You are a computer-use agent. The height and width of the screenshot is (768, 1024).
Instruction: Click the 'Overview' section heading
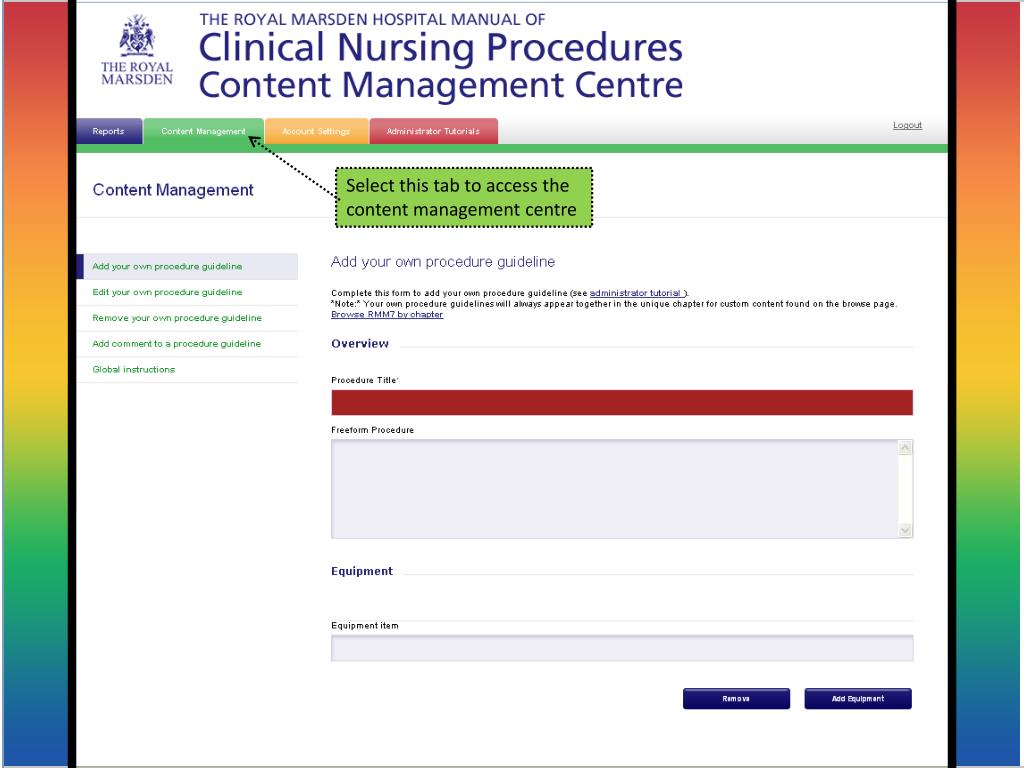[x=360, y=344]
